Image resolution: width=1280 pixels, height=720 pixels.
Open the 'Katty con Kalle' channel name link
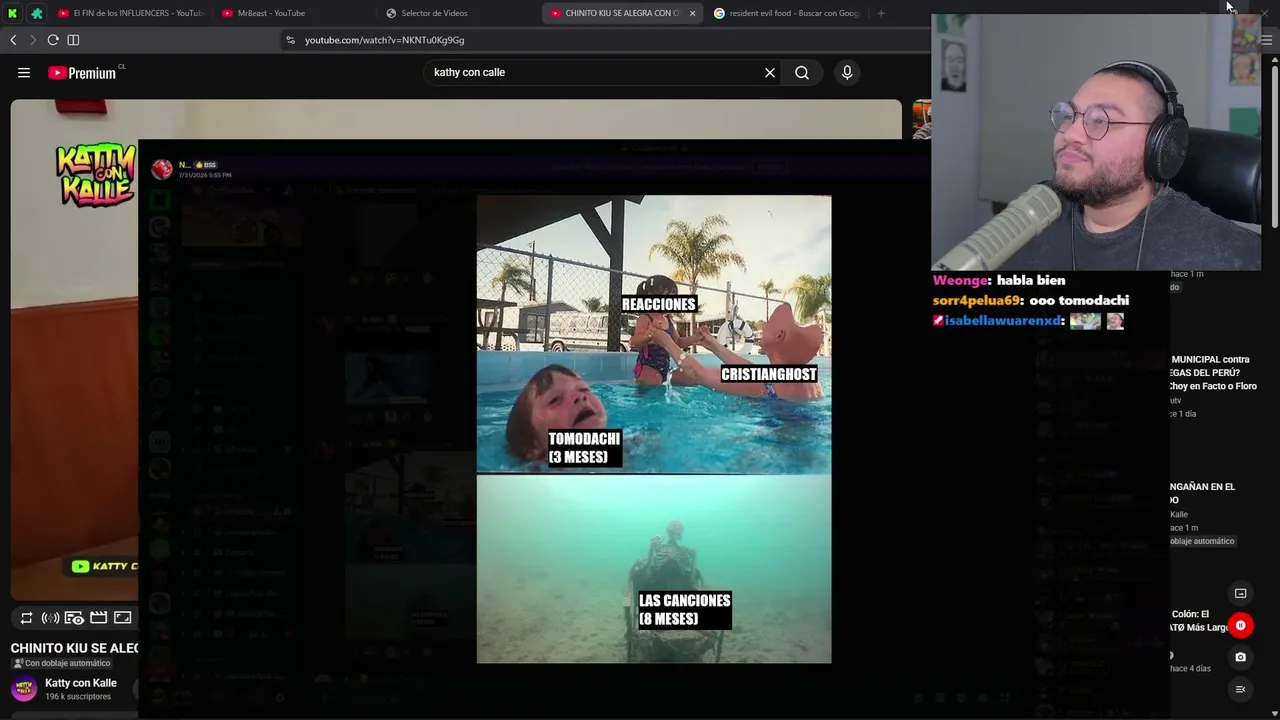click(x=81, y=683)
